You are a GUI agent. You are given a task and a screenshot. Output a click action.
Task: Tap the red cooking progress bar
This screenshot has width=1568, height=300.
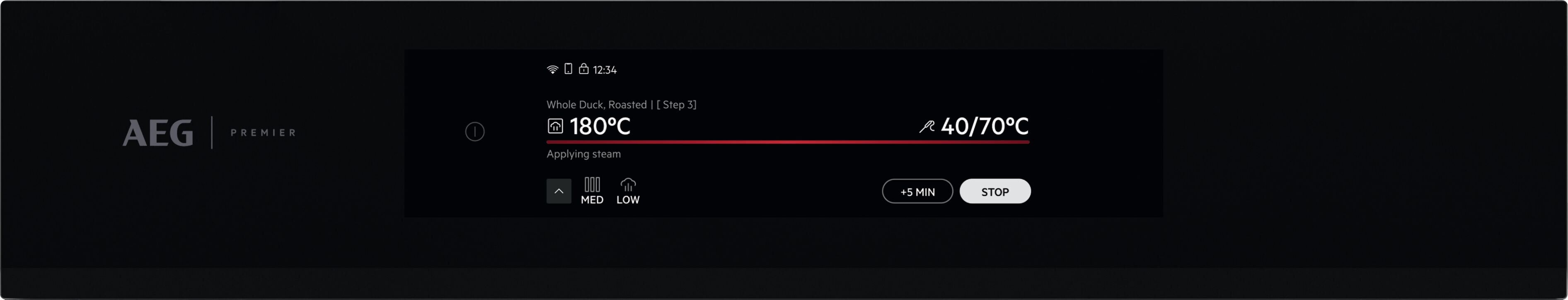[x=788, y=142]
